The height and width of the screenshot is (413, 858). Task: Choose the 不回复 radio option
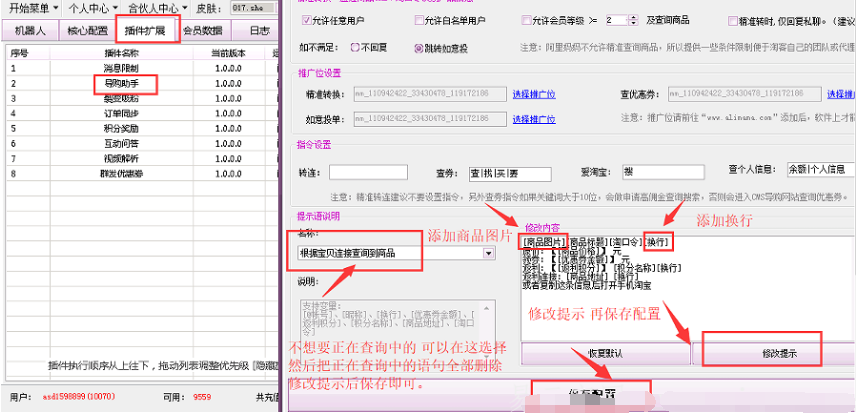pyautogui.click(x=356, y=47)
